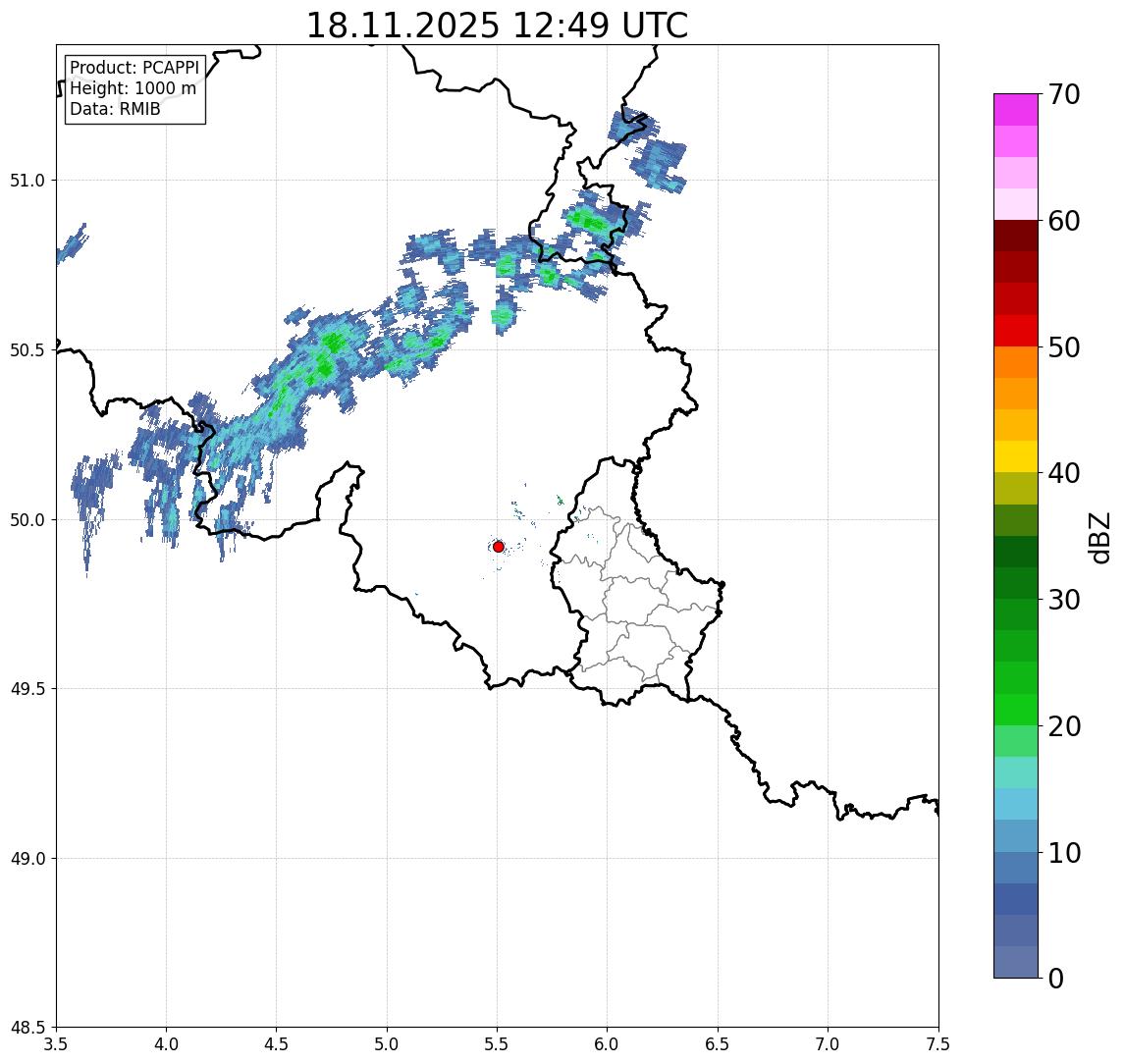Image resolution: width=1124 pixels, height=1064 pixels.
Task: Click the longitude axis label 6.0
Action: pyautogui.click(x=608, y=1044)
